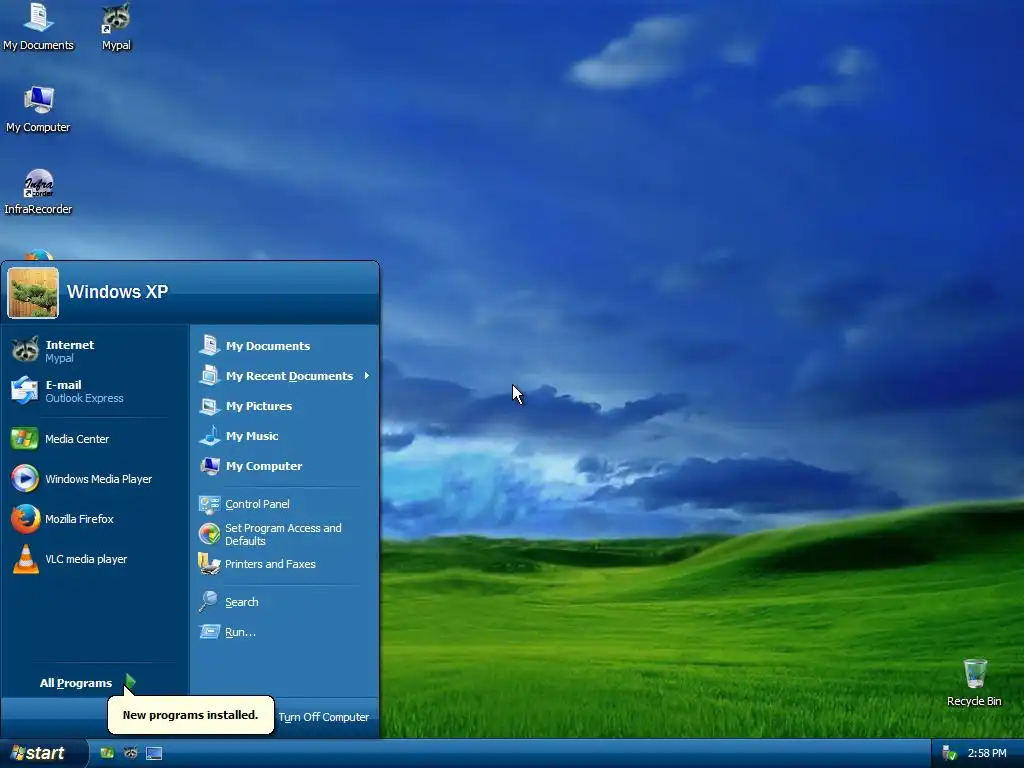
Task: Click first Quick Launch icon on taskbar
Action: (x=107, y=753)
